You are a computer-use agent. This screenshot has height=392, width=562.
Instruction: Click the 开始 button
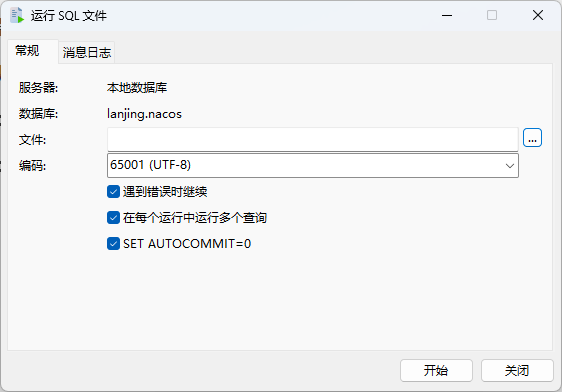coord(436,371)
